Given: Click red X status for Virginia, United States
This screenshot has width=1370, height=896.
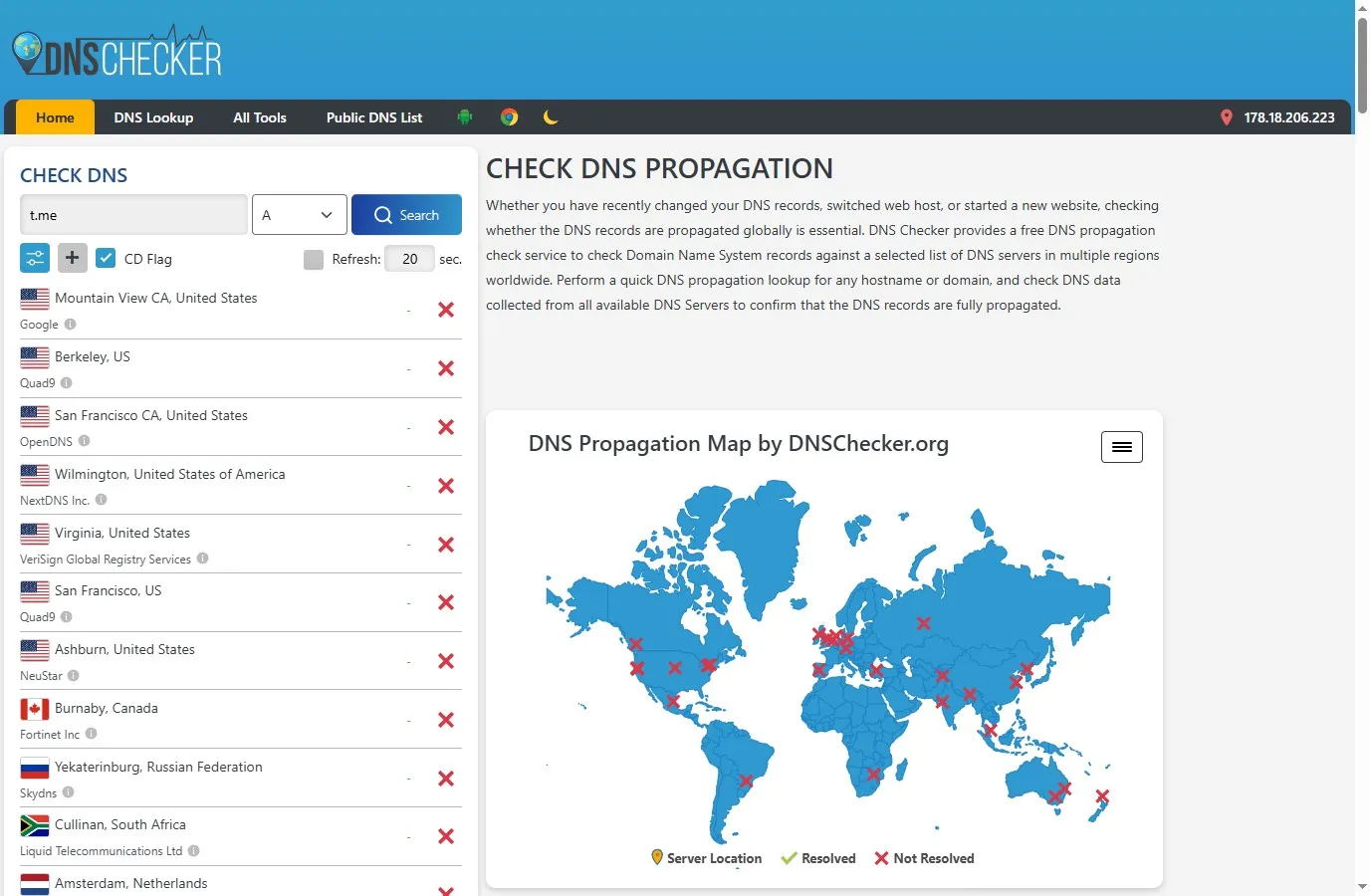Looking at the screenshot, I should [x=446, y=545].
